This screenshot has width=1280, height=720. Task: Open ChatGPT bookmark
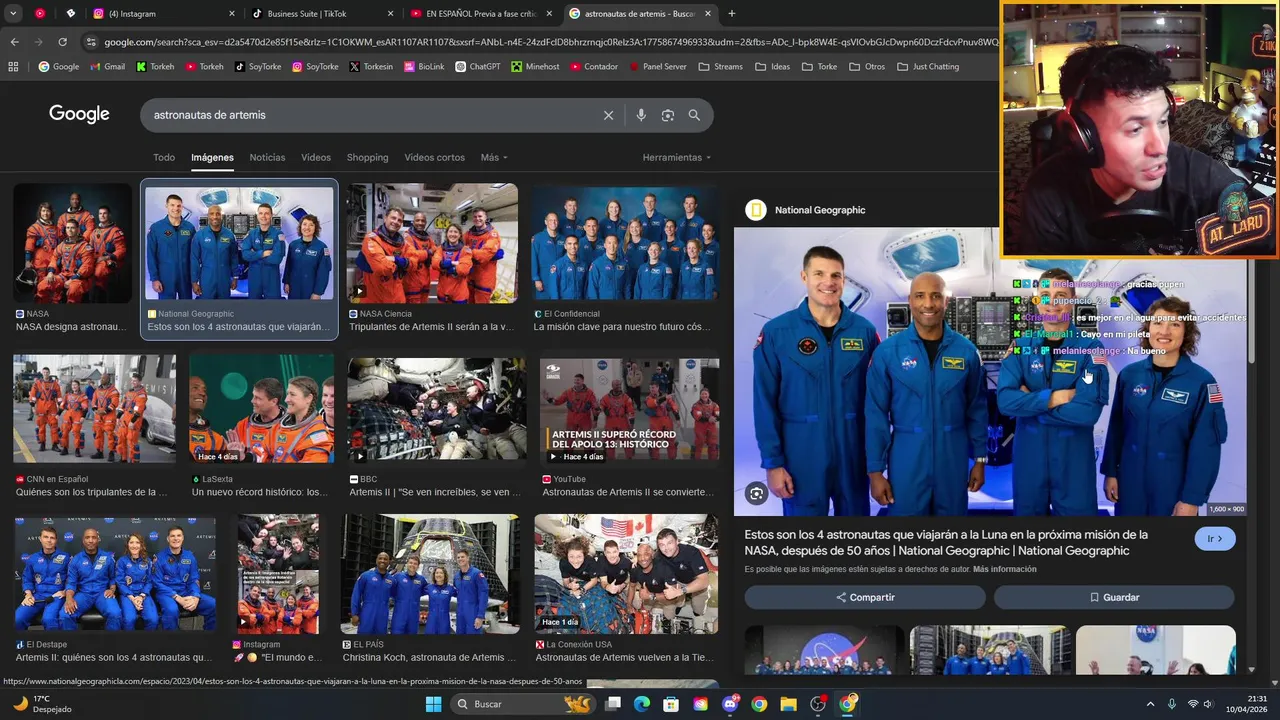tap(478, 67)
